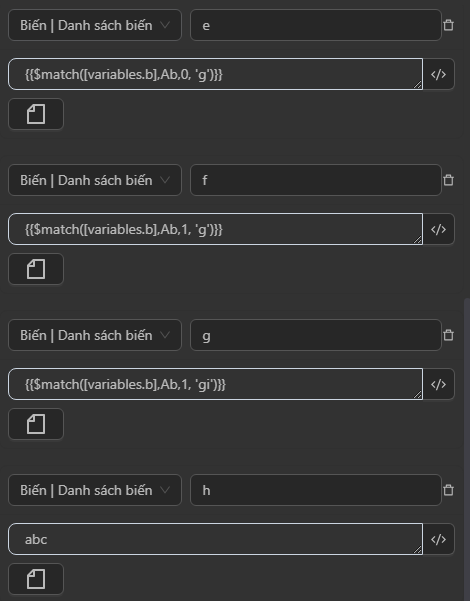
Task: Remove variable g using trash icon
Action: [x=448, y=335]
